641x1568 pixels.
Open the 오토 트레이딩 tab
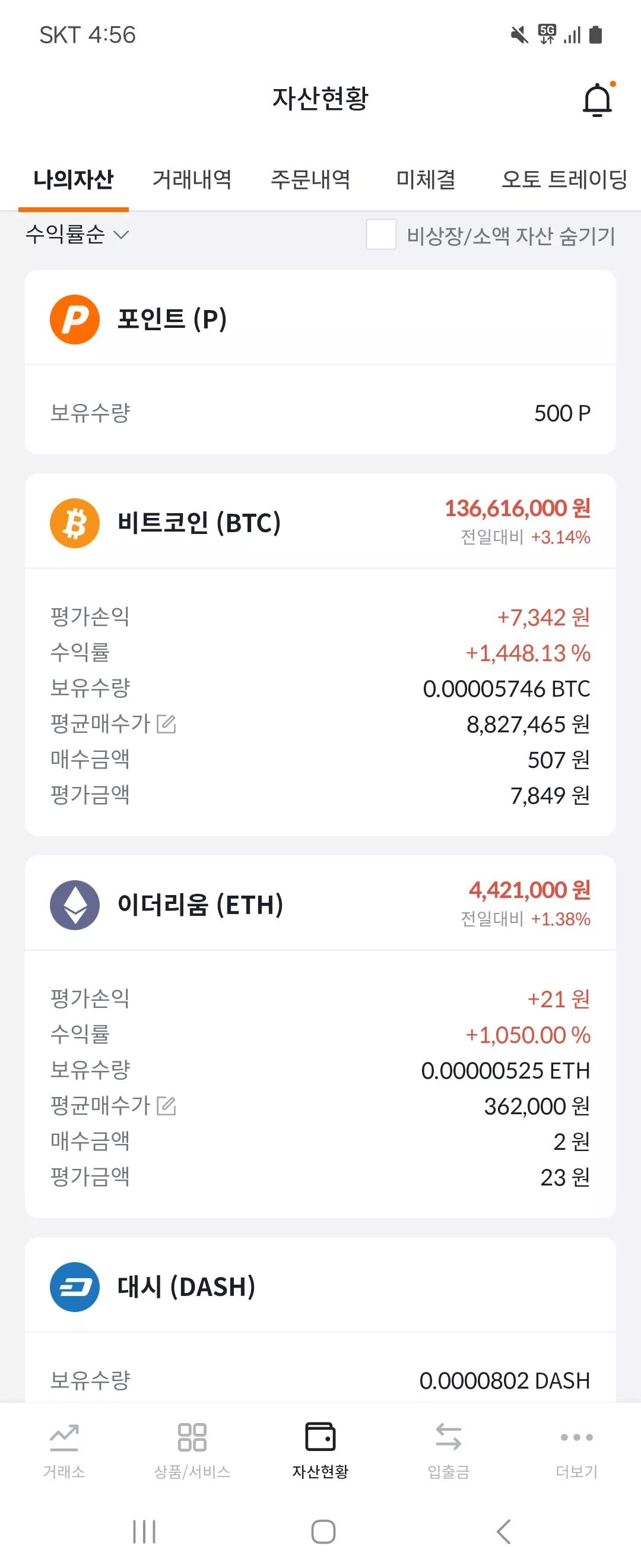564,179
